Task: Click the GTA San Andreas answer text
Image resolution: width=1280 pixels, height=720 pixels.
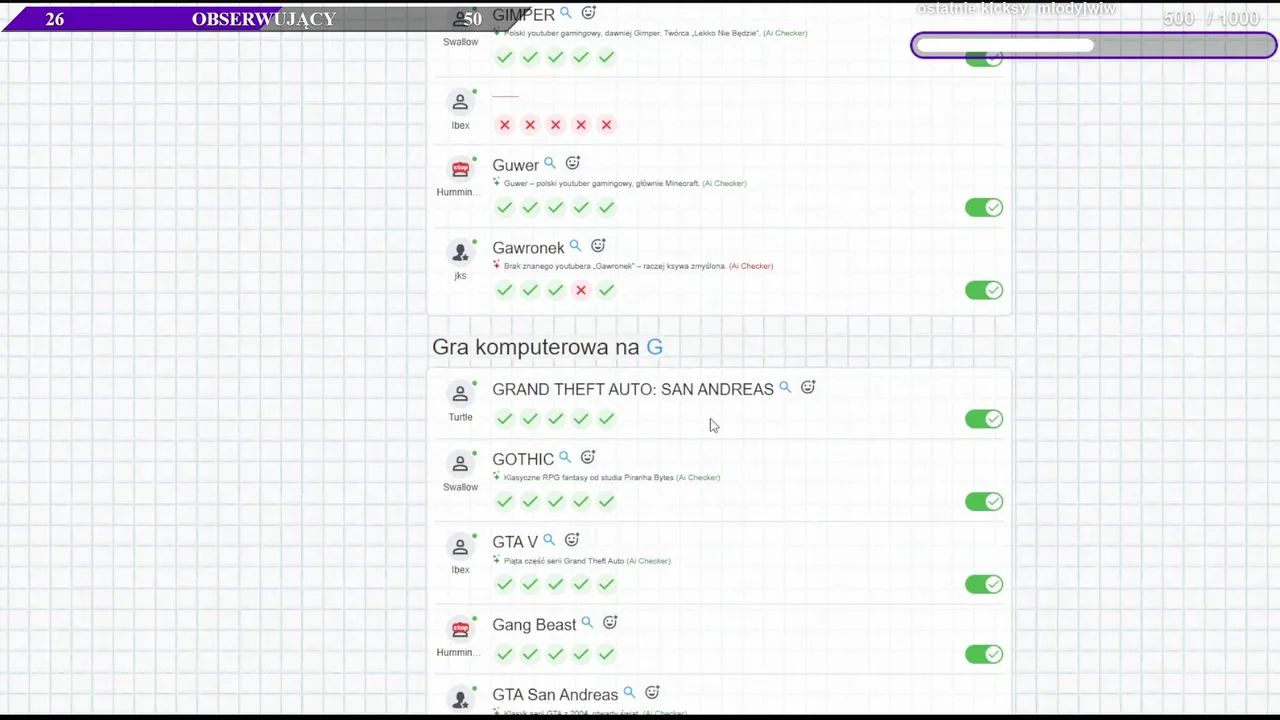Action: [x=555, y=695]
